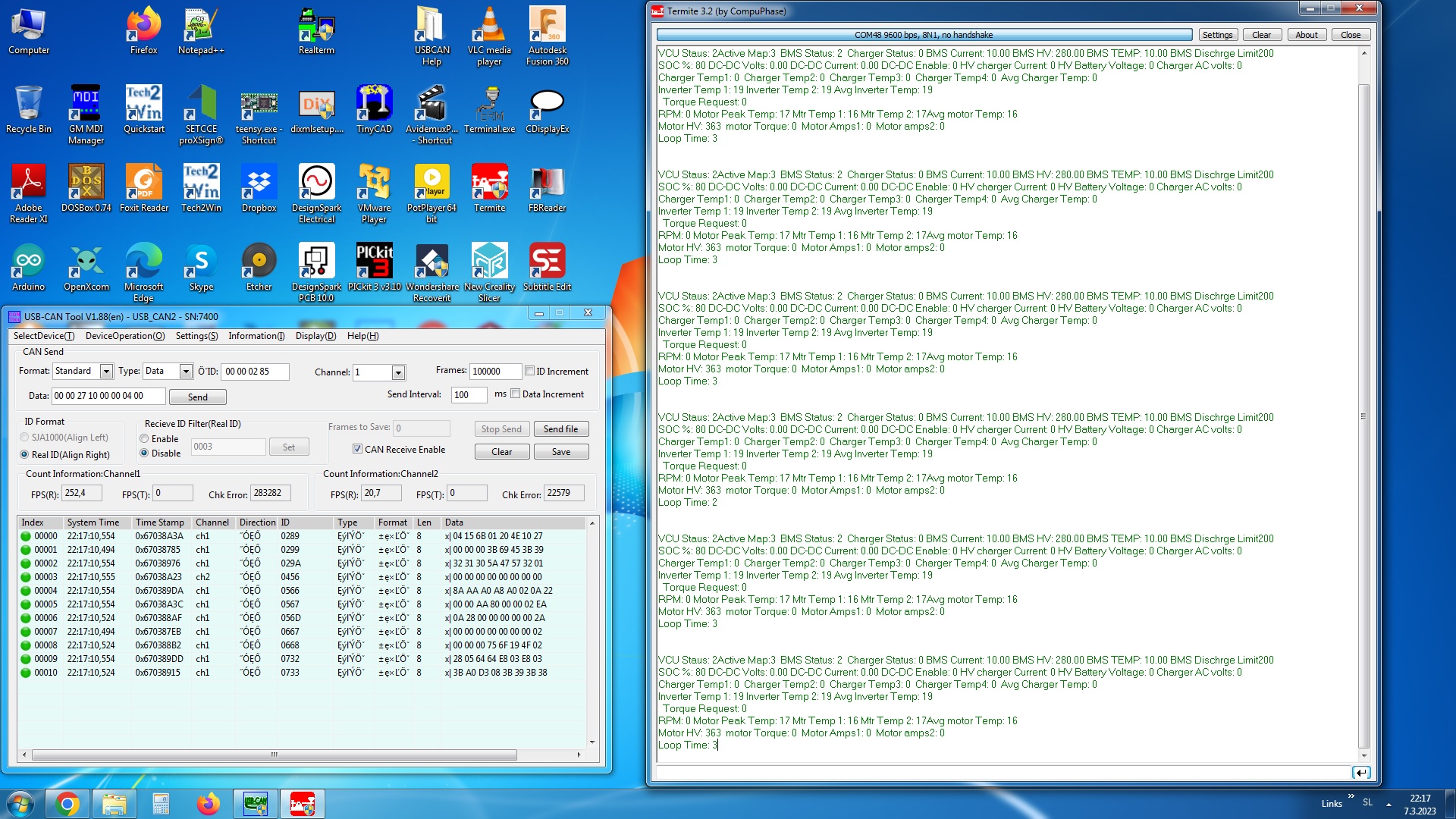Click the CAN message list horizontal scrollbar
Image resolution: width=1456 pixels, height=819 pixels.
tap(275, 755)
